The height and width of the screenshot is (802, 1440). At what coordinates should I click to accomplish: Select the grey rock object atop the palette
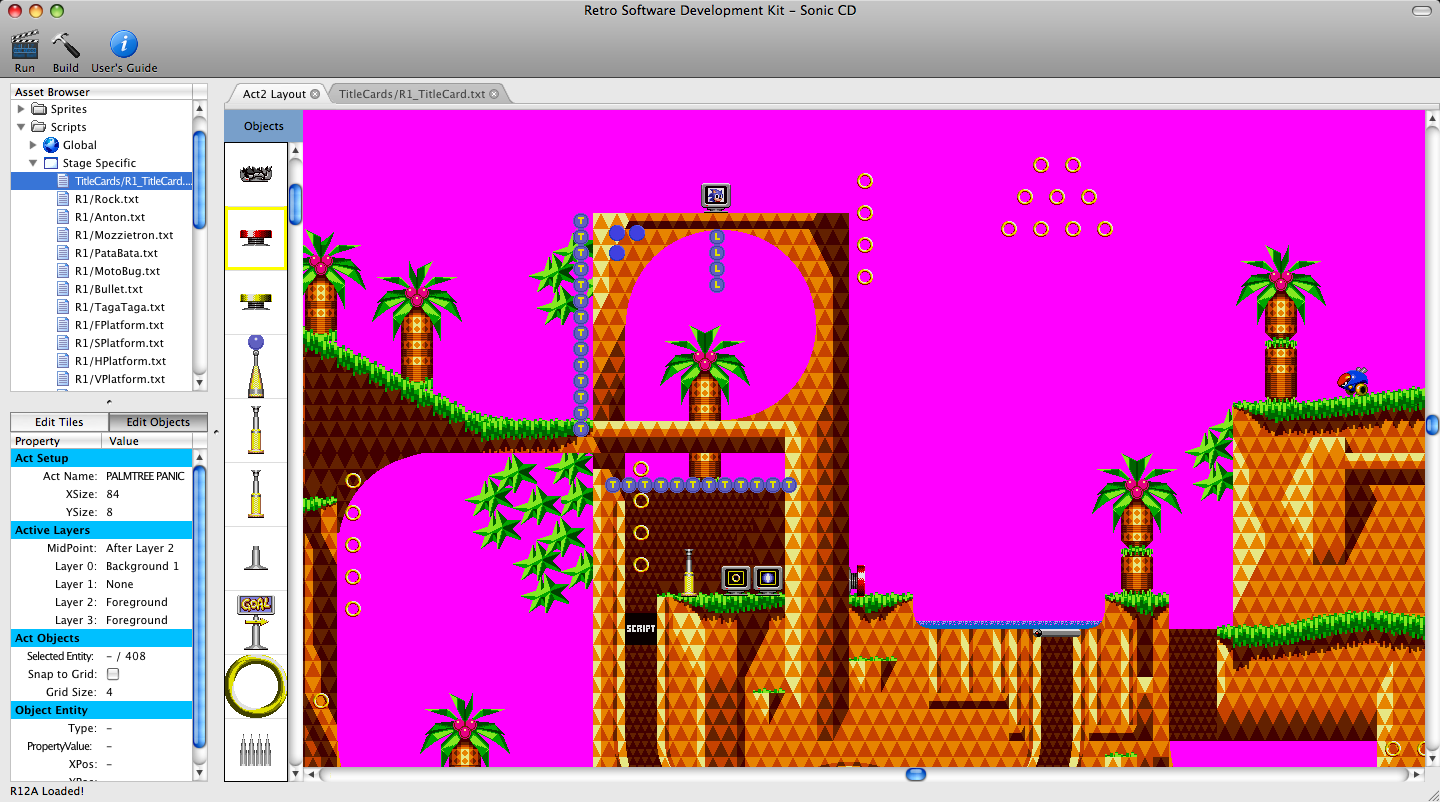(256, 174)
